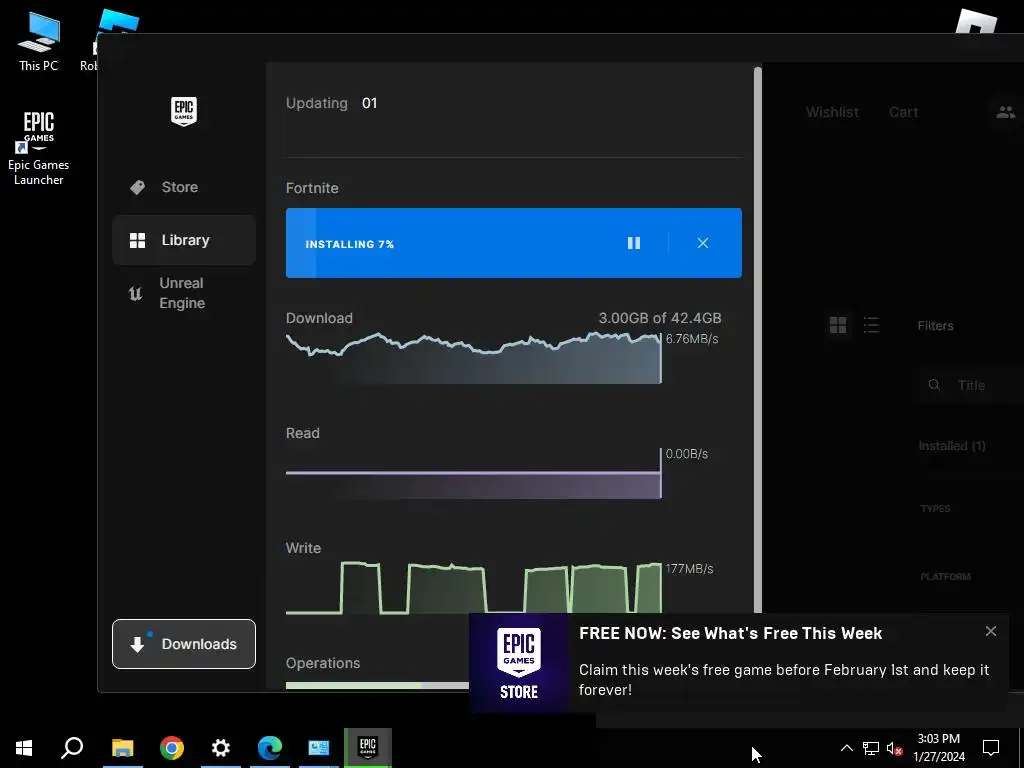
Task: Click the Download speed graph
Action: (473, 358)
